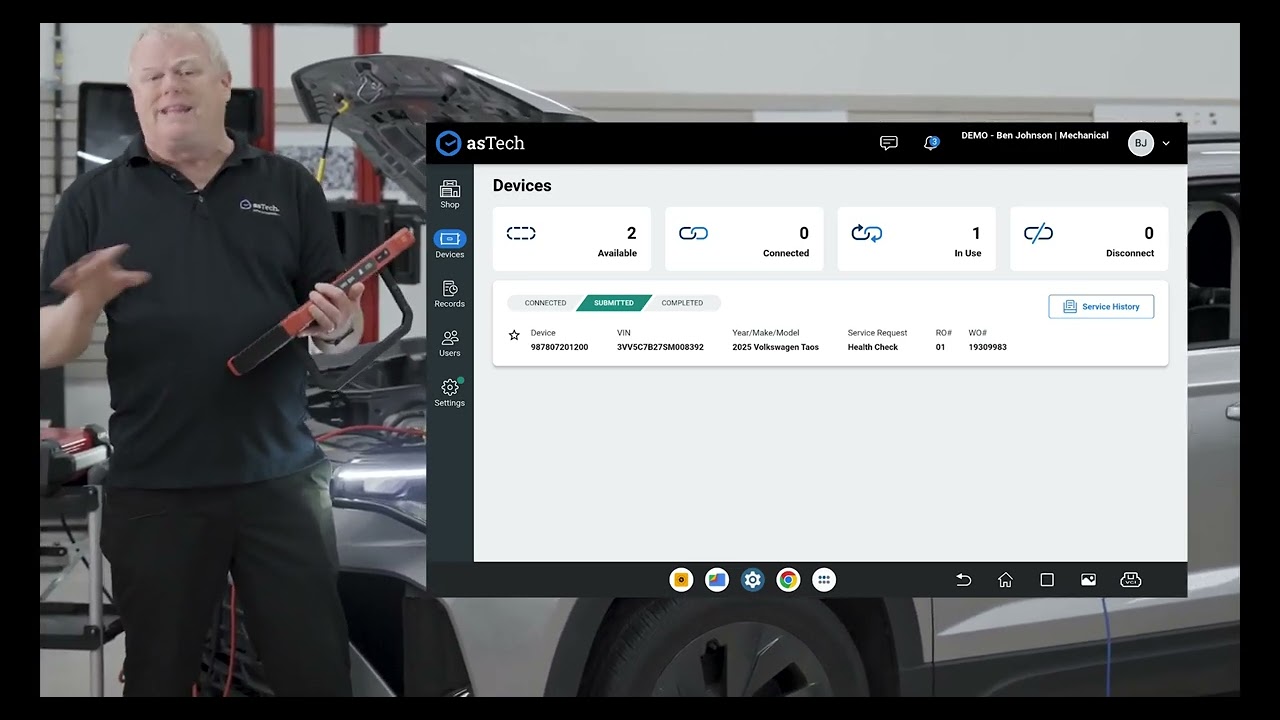Screen dimensions: 1280x720
Task: Open the app drawer grid icon
Action: (x=824, y=580)
